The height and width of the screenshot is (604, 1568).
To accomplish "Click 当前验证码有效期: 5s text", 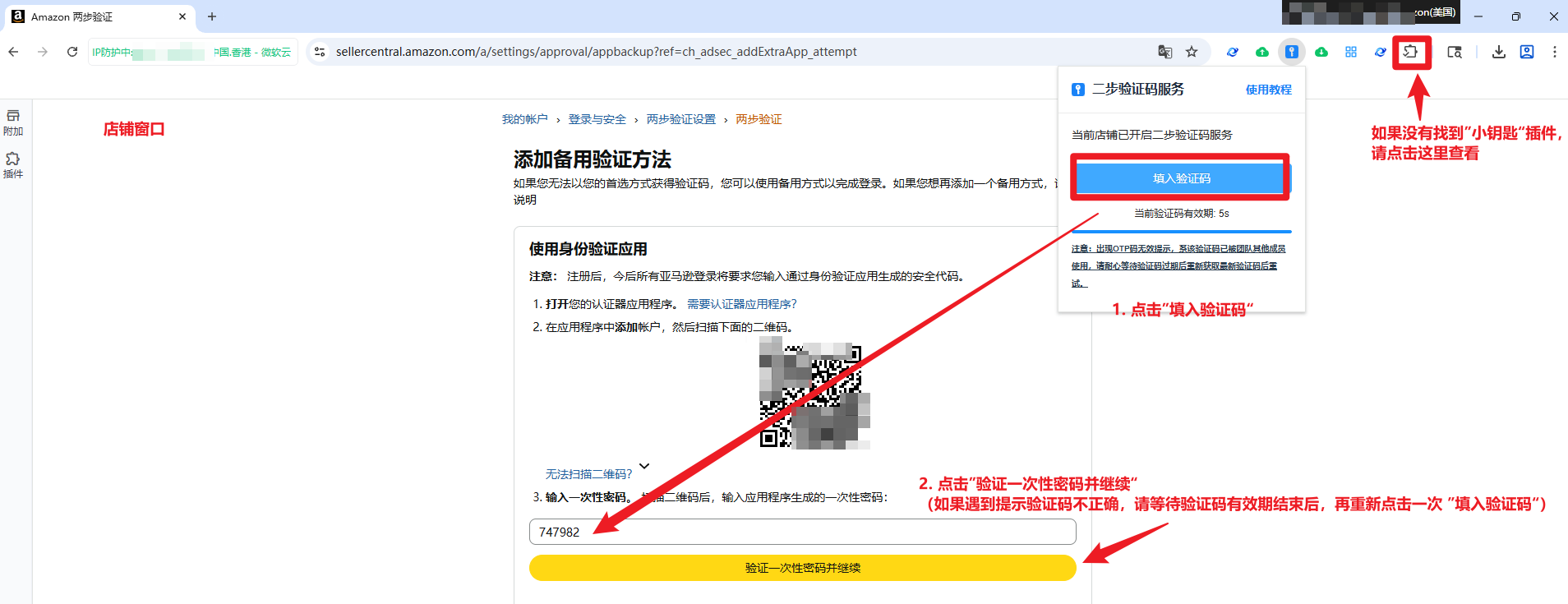I will 1182,213.
